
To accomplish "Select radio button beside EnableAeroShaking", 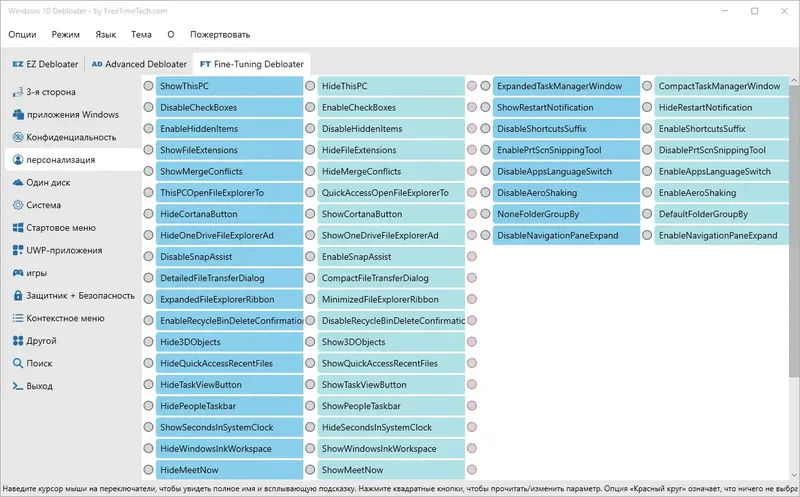I will point(647,193).
